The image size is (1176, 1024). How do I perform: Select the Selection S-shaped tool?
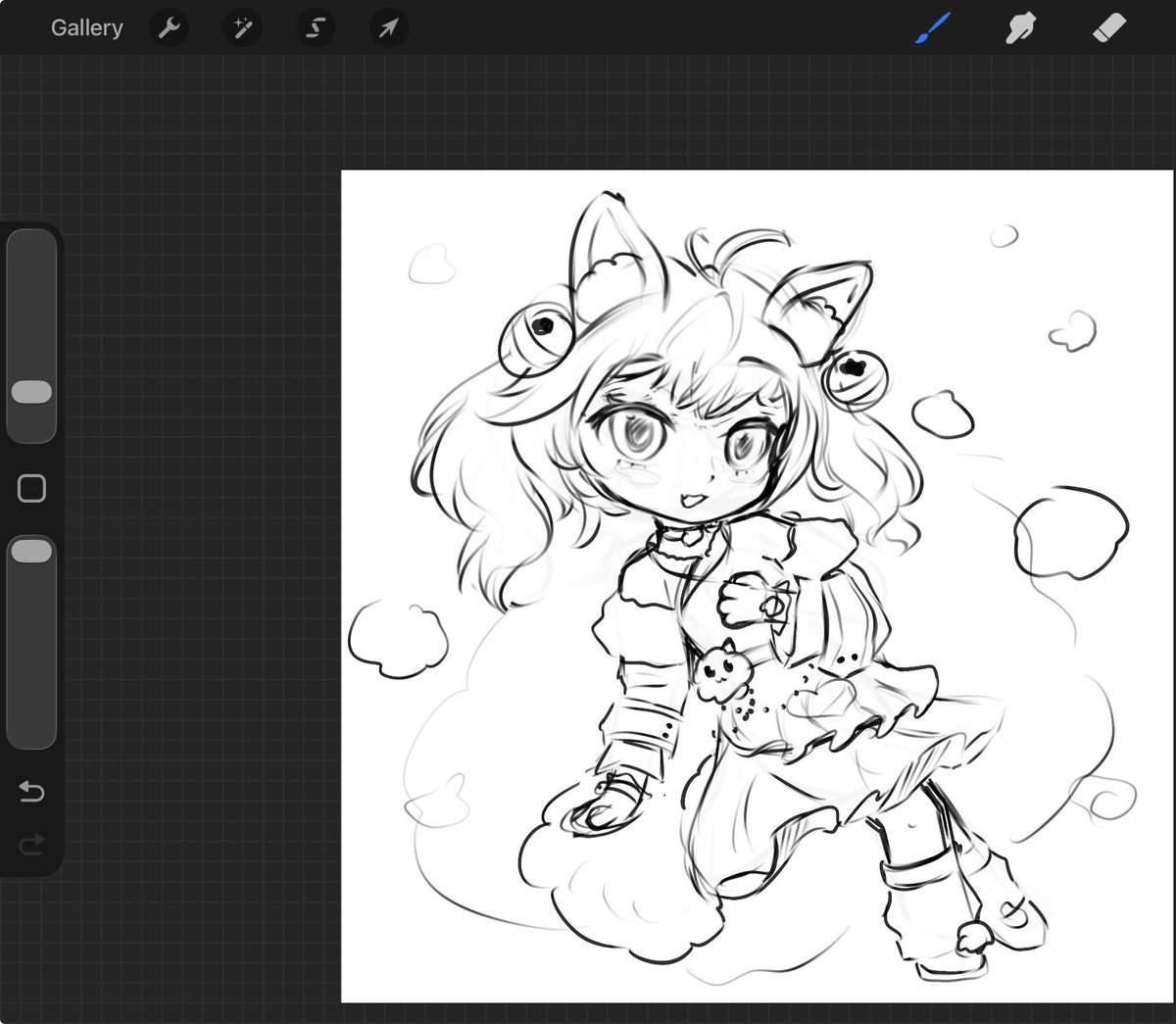316,28
